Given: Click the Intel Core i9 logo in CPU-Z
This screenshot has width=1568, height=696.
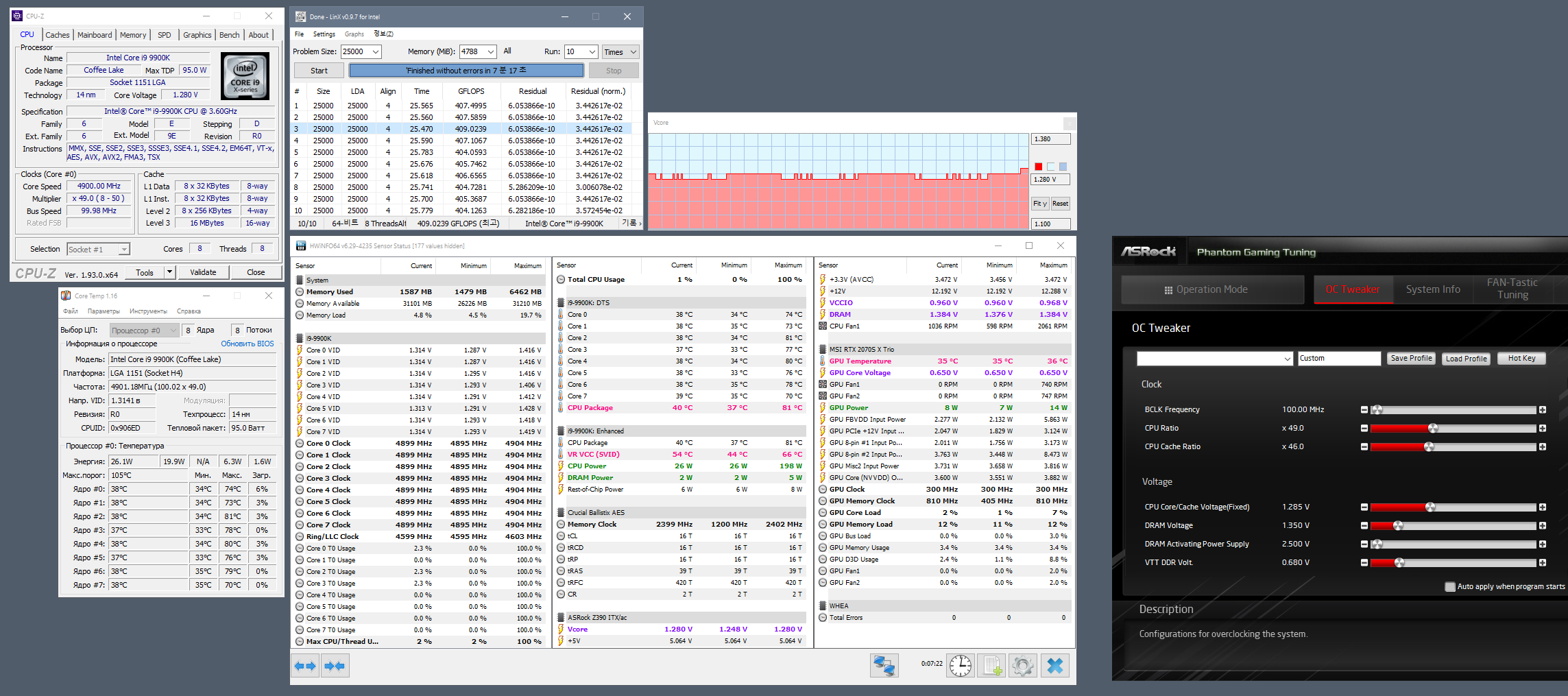Looking at the screenshot, I should pos(245,76).
